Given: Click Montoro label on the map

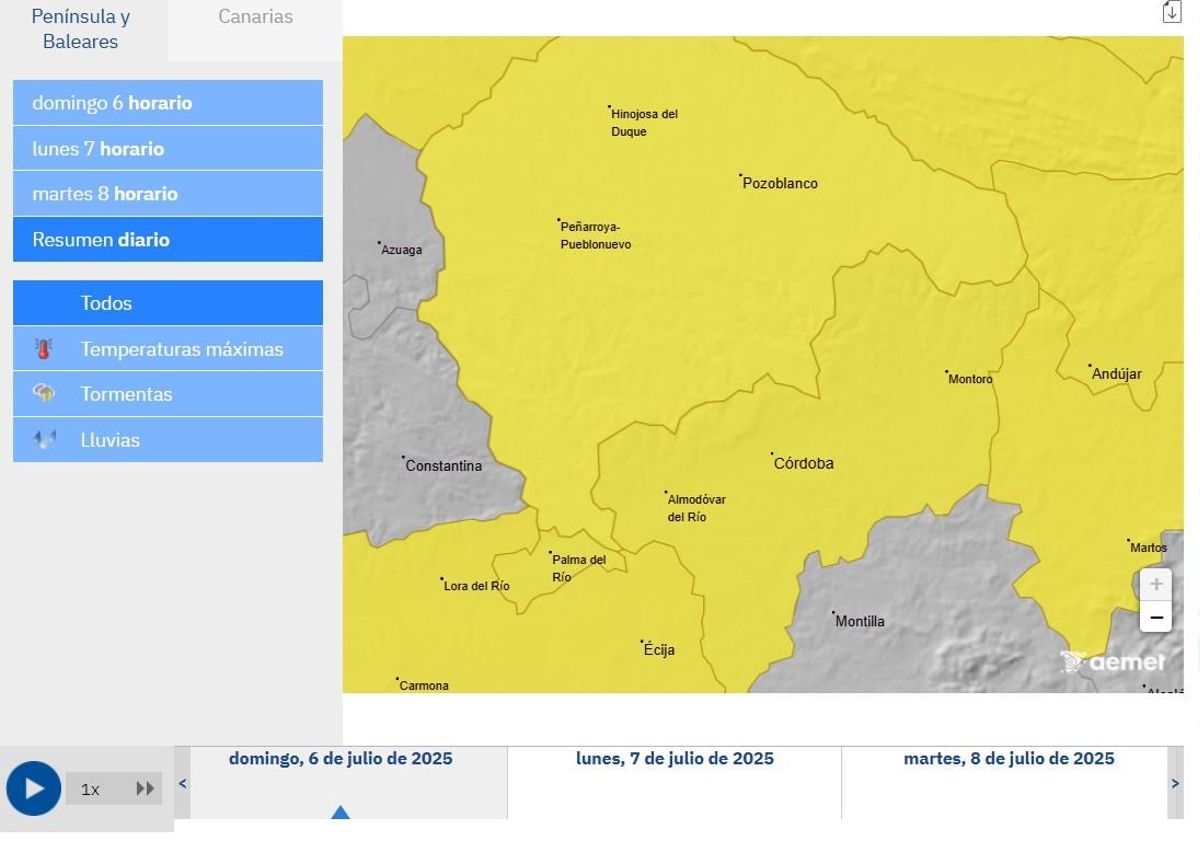Looking at the screenshot, I should 970,380.
